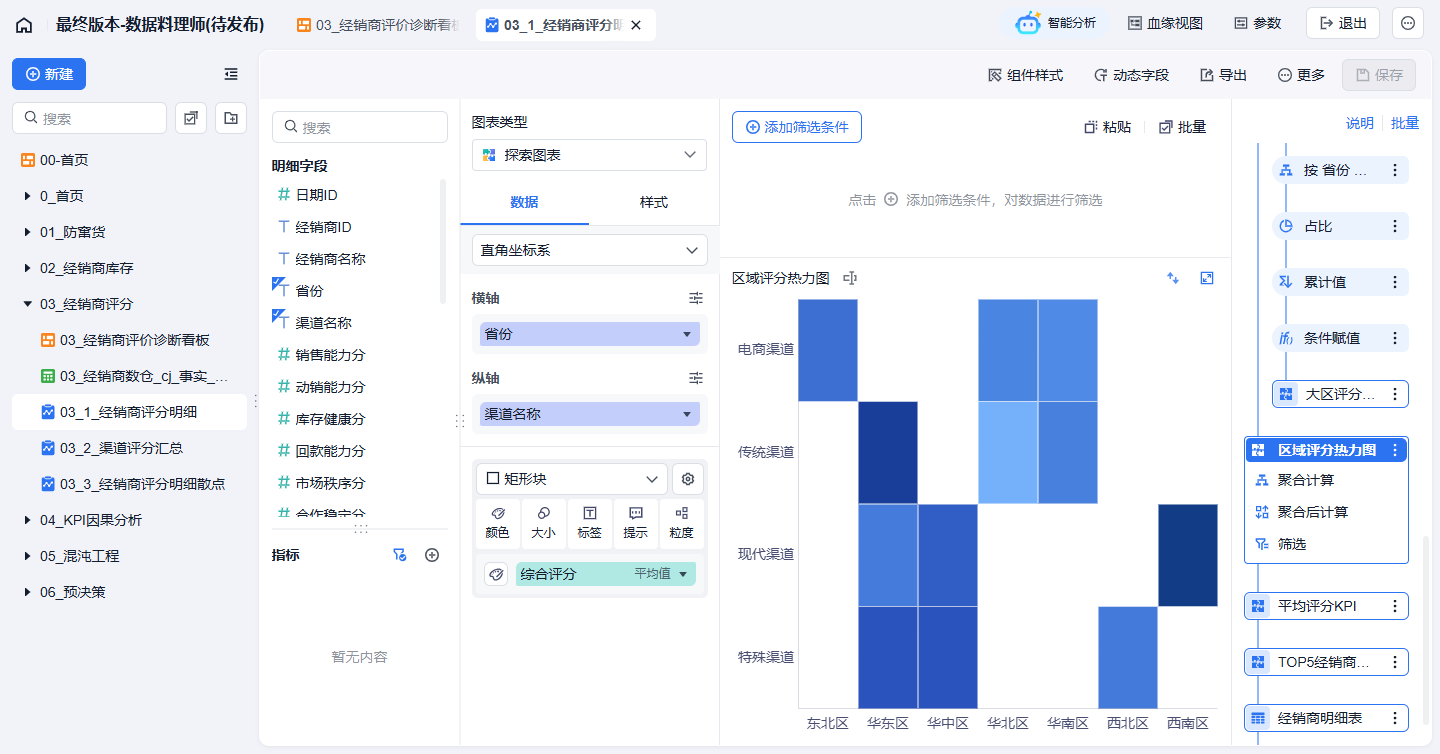Click the 说明 link in right panel
The height and width of the screenshot is (754, 1440).
click(x=1360, y=123)
